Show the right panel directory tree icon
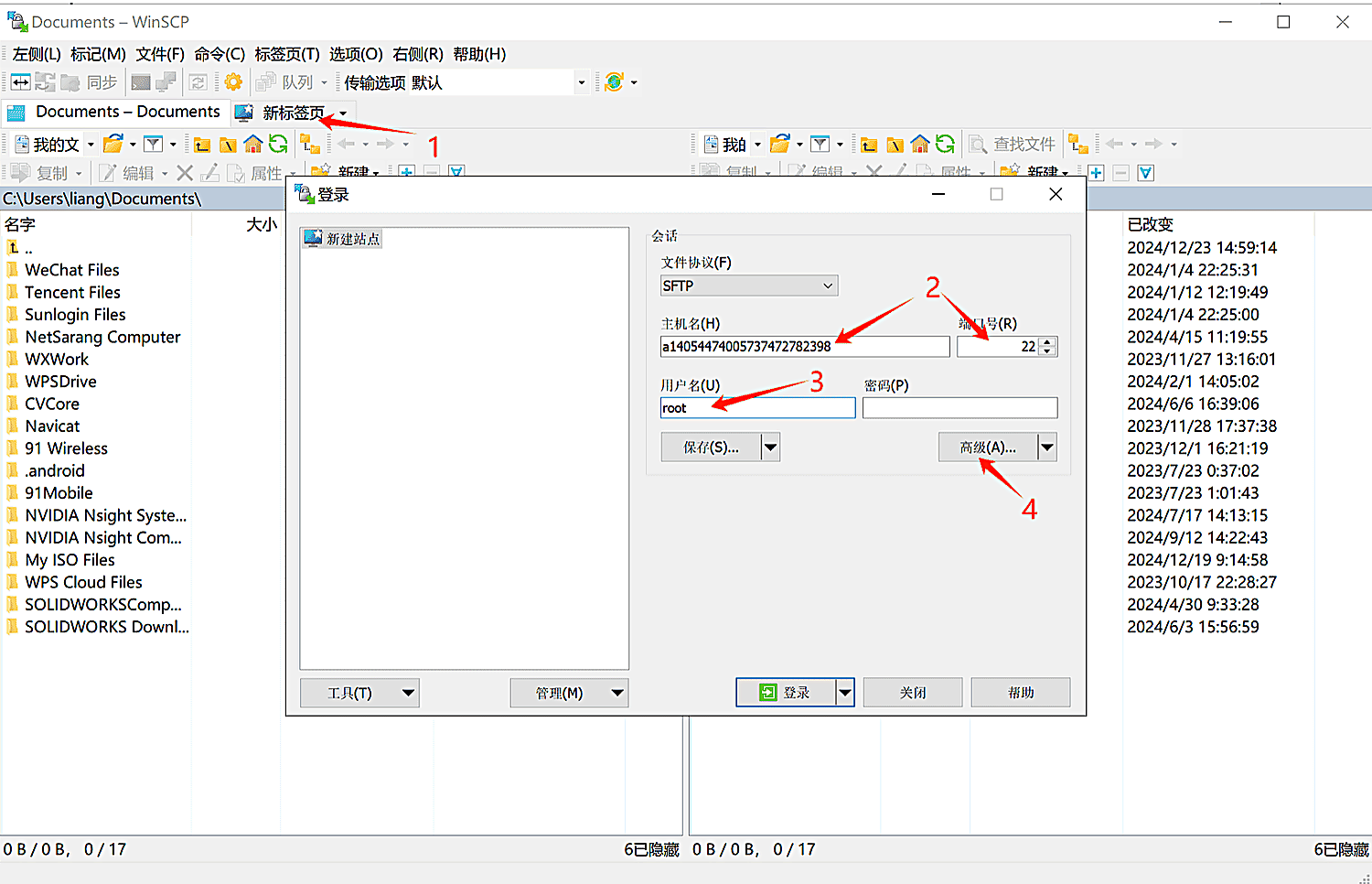This screenshot has height=884, width=1372. 1078,145
